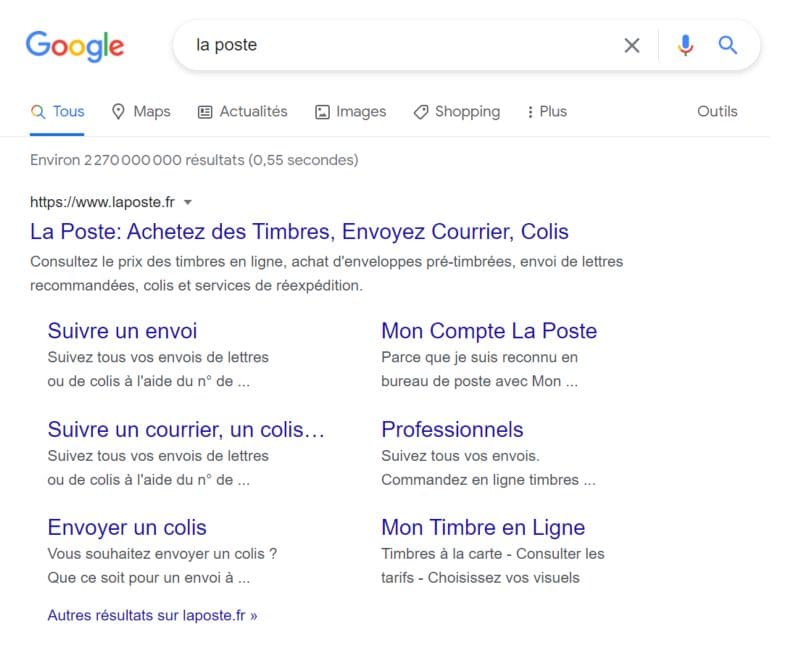Go to the Images tab
The height and width of the screenshot is (661, 785).
pyautogui.click(x=350, y=111)
